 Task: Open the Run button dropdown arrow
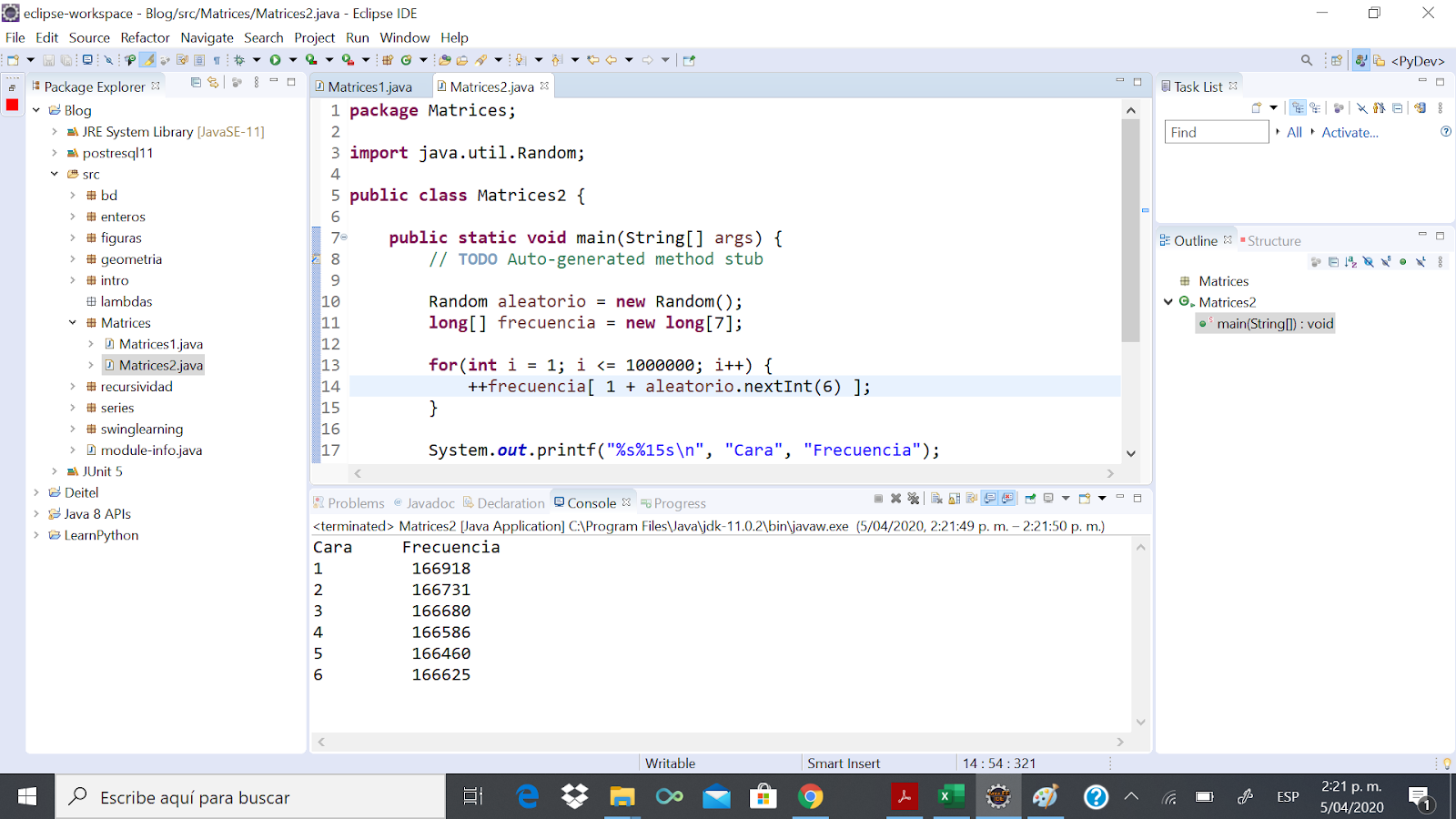(x=293, y=59)
